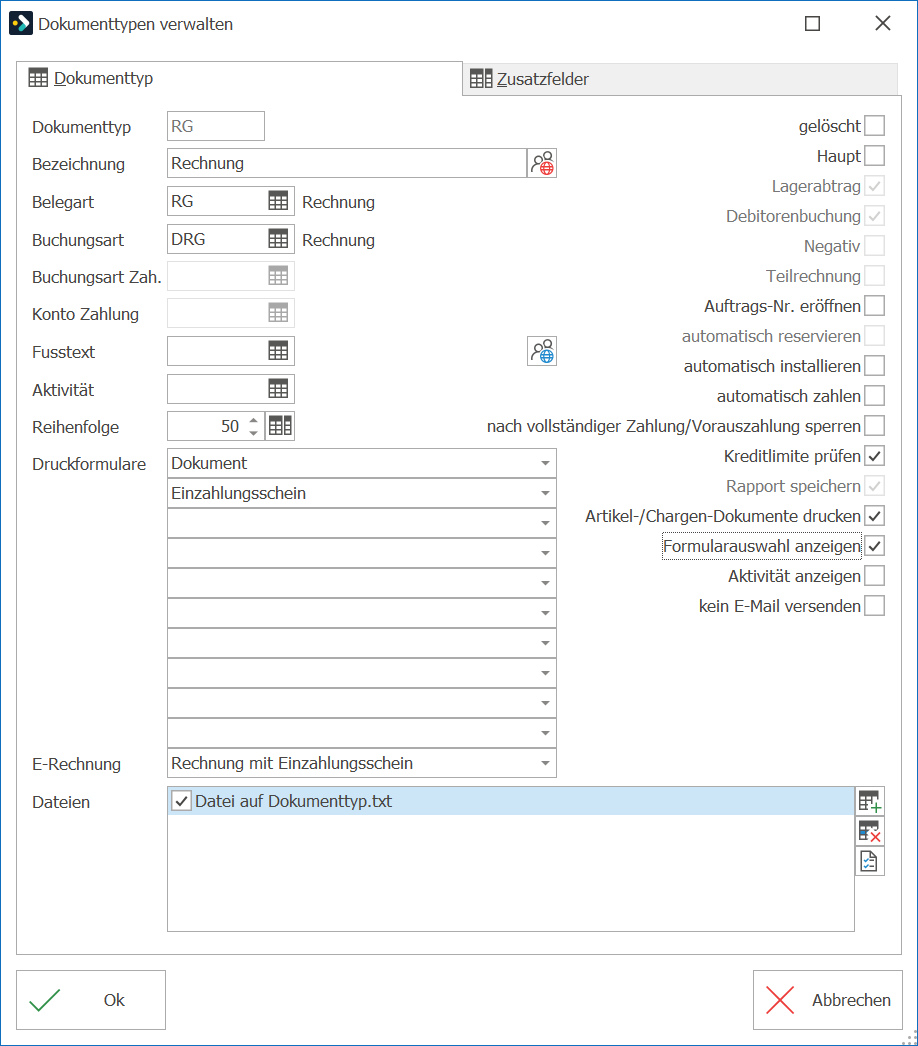Viewport: 918px width, 1046px height.
Task: Uncheck Kreditlimite prüfen
Action: 875,456
